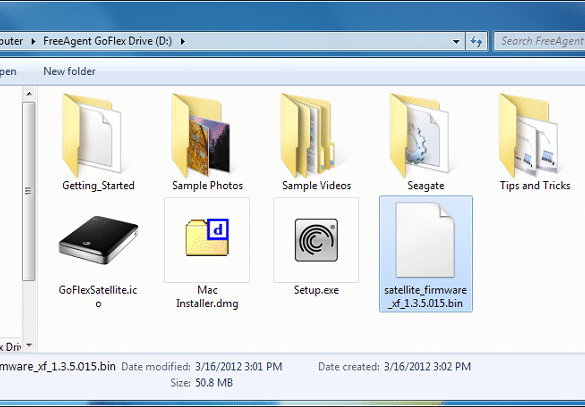Screen dimensions: 585x407
Task: Select the GoFlexSatellite.ico drive icon
Action: click(98, 240)
